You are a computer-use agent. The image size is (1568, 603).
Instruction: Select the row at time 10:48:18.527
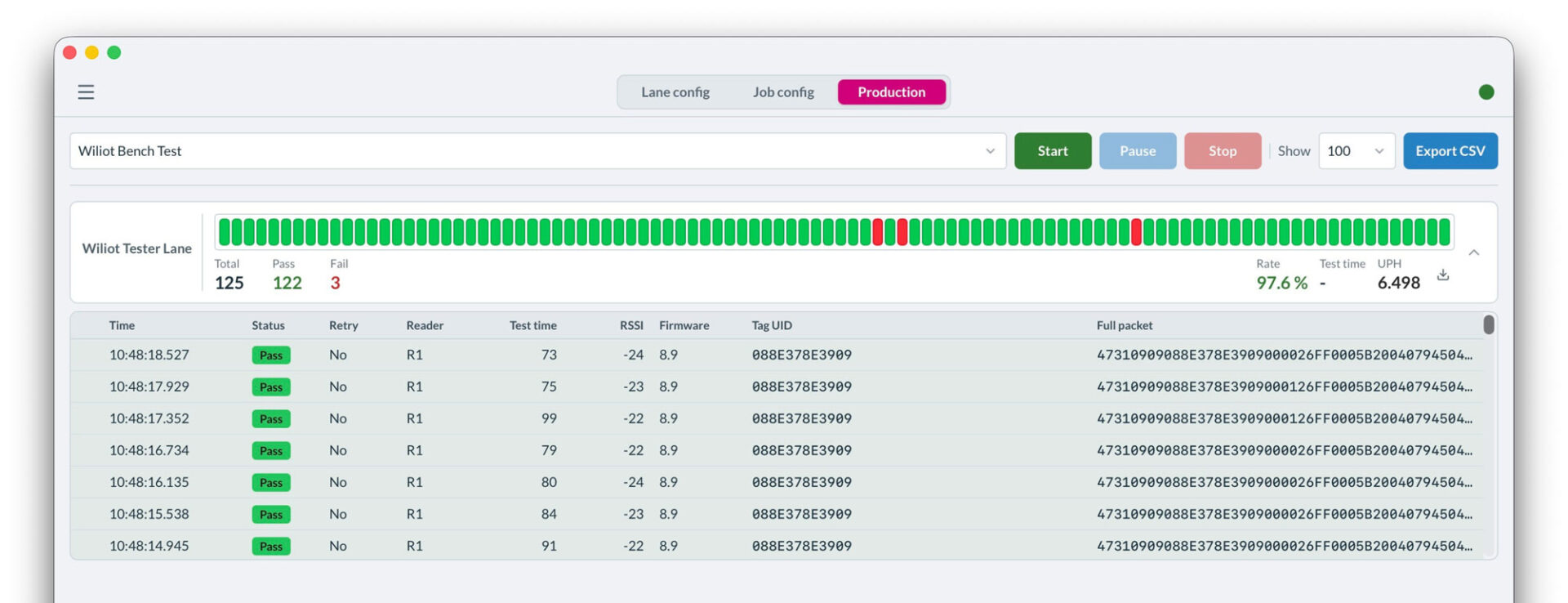pyautogui.click(x=777, y=355)
